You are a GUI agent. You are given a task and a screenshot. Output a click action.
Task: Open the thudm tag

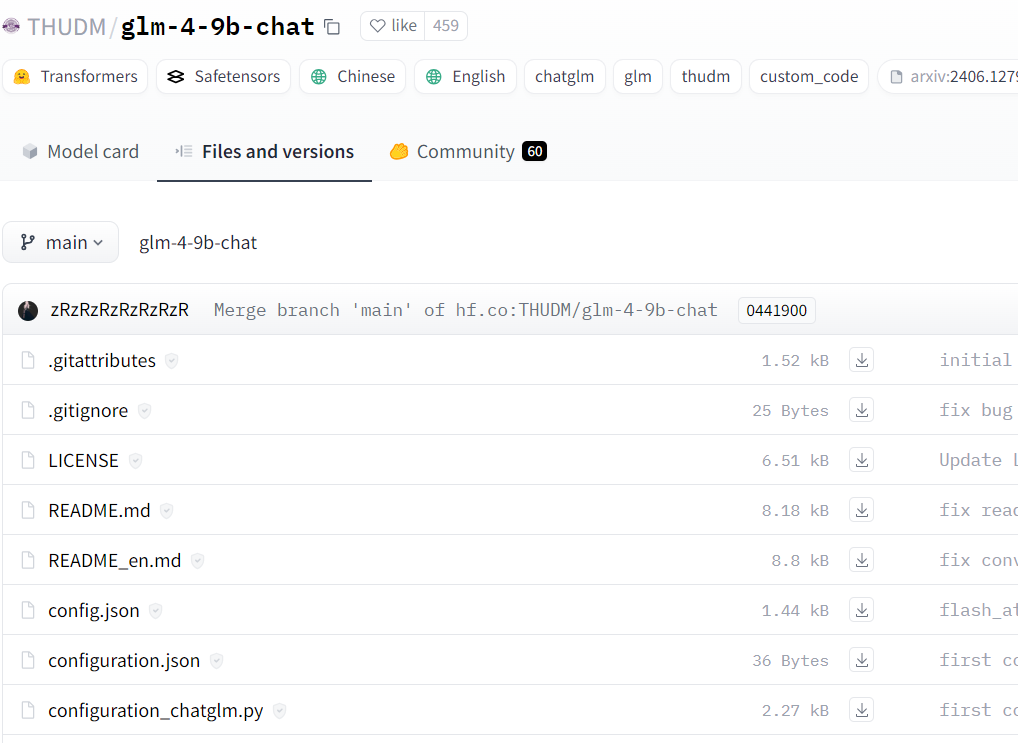coord(706,77)
